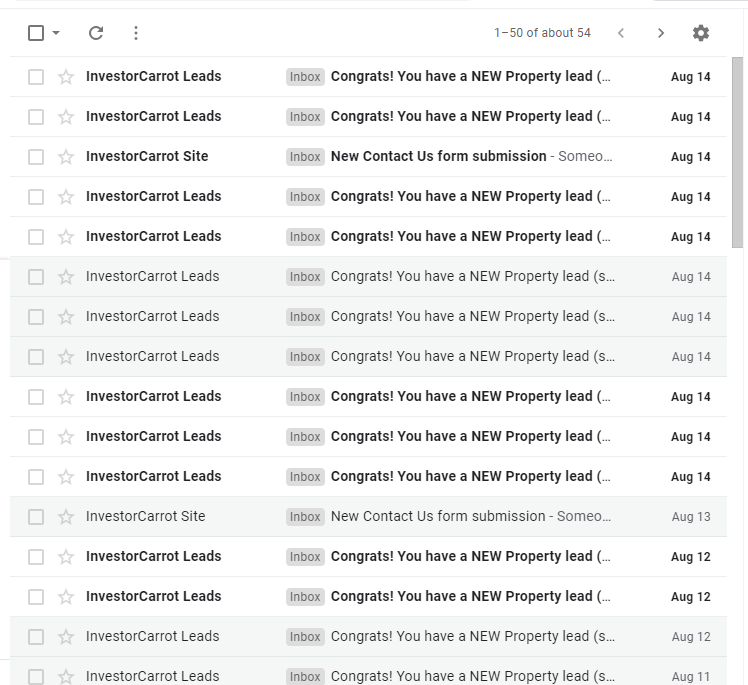Star the InvestorCarrot Leads email from Aug 11
748x685 pixels.
(x=66, y=676)
